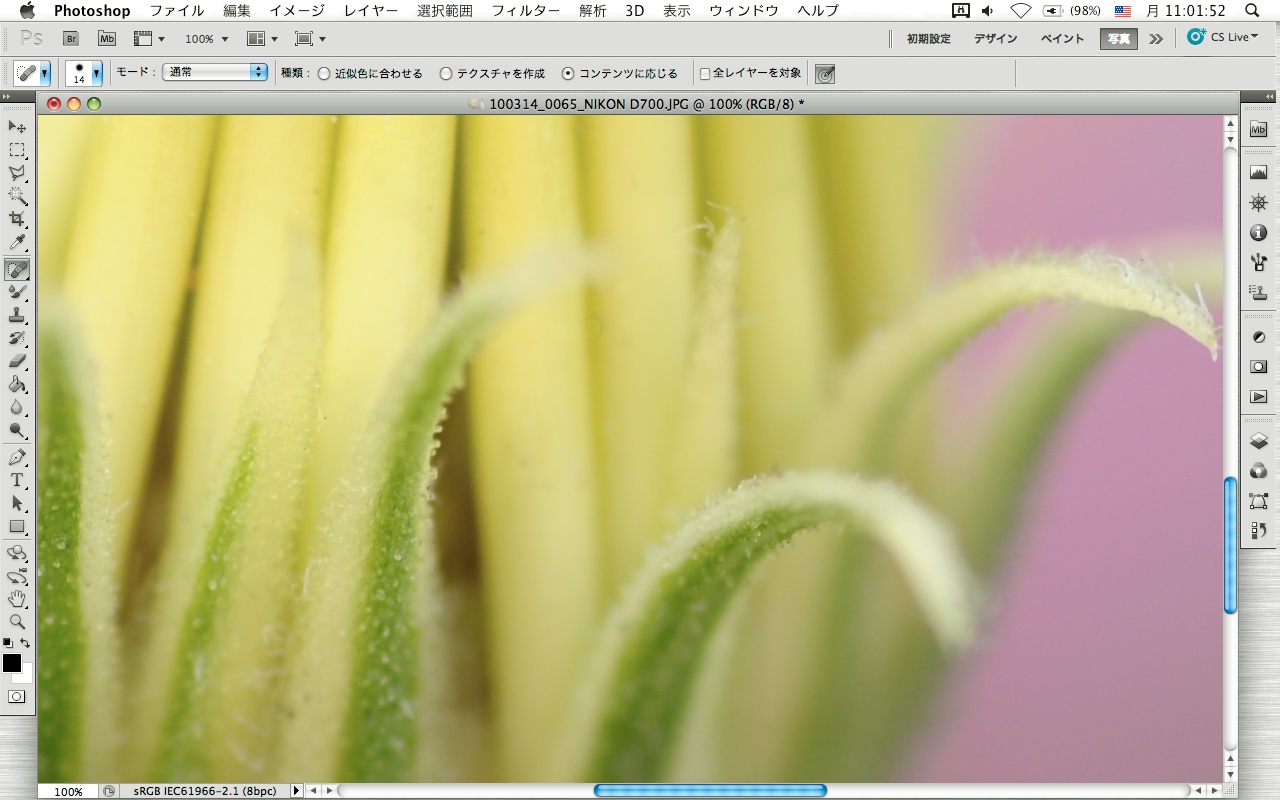Image resolution: width=1280 pixels, height=800 pixels.
Task: Select the History Brush tool
Action: tap(17, 339)
